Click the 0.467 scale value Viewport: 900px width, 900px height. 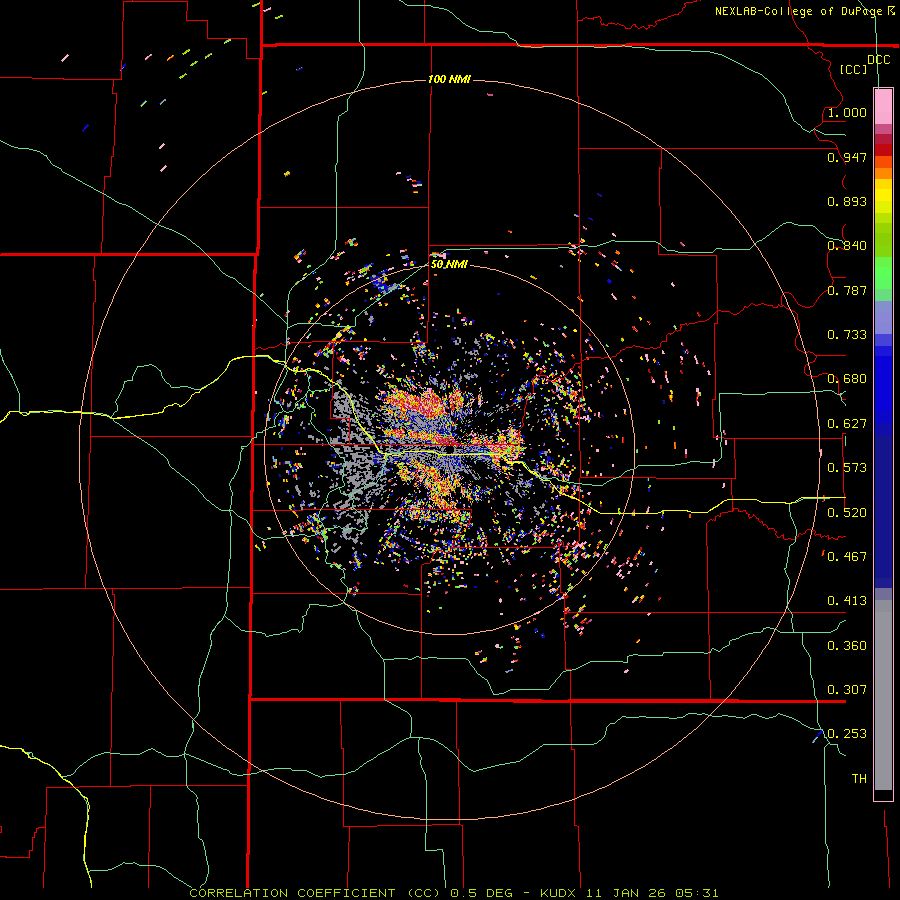[x=847, y=557]
